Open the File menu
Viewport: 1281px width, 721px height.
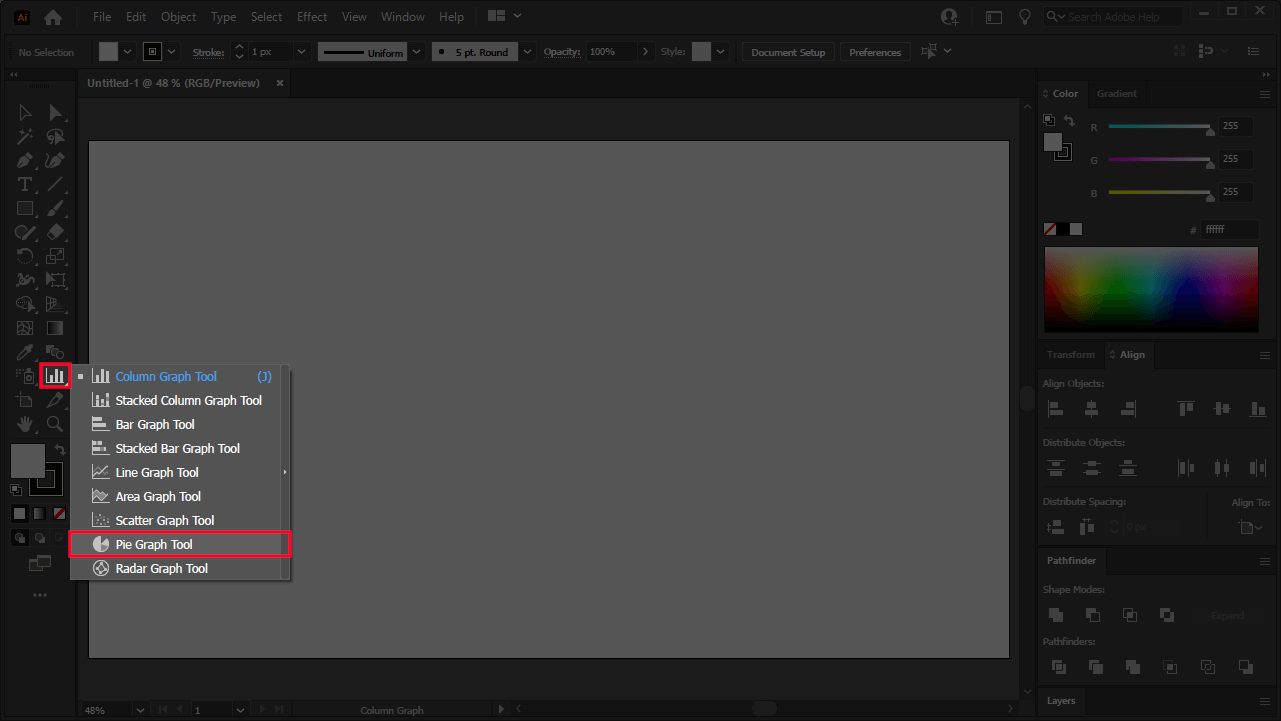pos(102,17)
